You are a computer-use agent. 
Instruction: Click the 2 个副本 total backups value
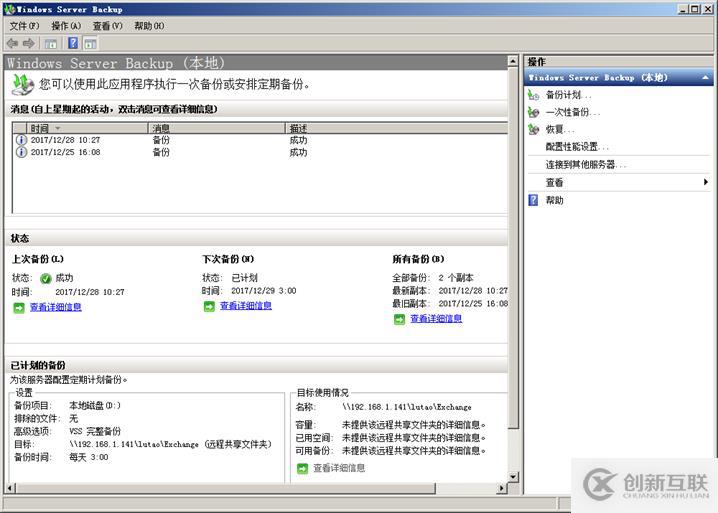tap(456, 278)
